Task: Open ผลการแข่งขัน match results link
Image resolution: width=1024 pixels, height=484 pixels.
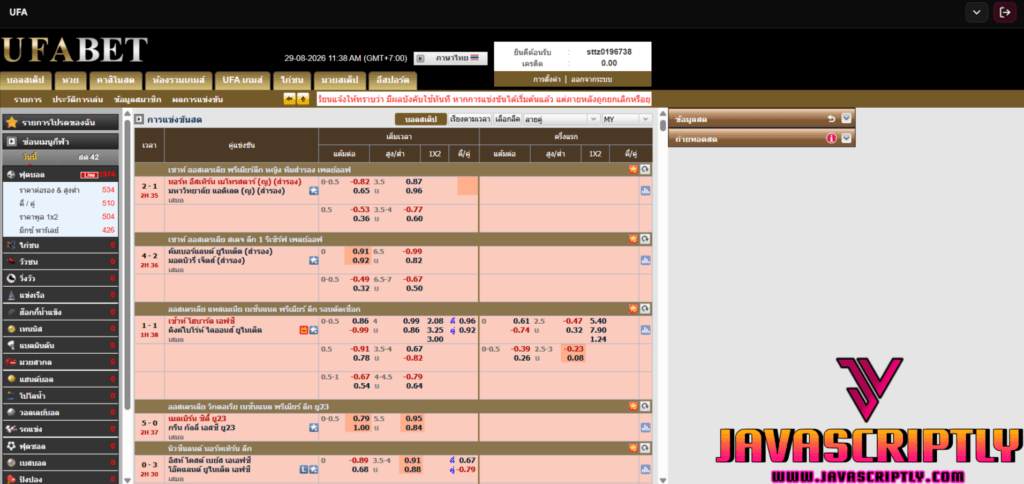Action: (198, 100)
